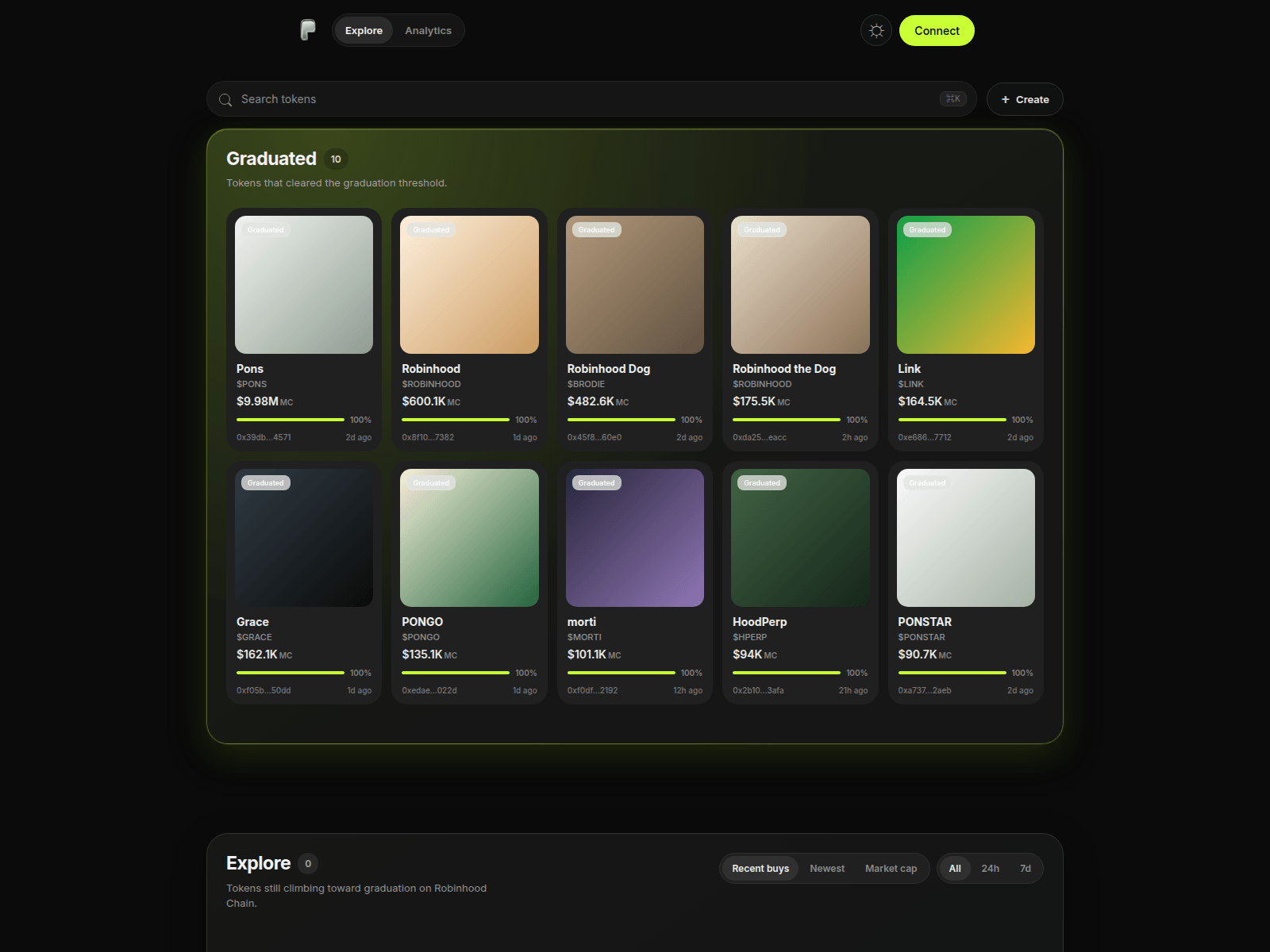Click the morti progress bar
Viewport: 1270px width, 952px height.
[x=622, y=673]
